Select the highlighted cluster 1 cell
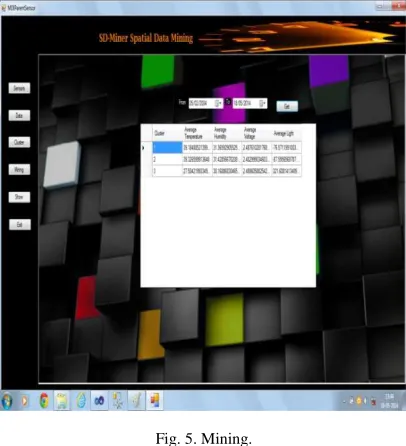This screenshot has height=446, width=406. 167,147
